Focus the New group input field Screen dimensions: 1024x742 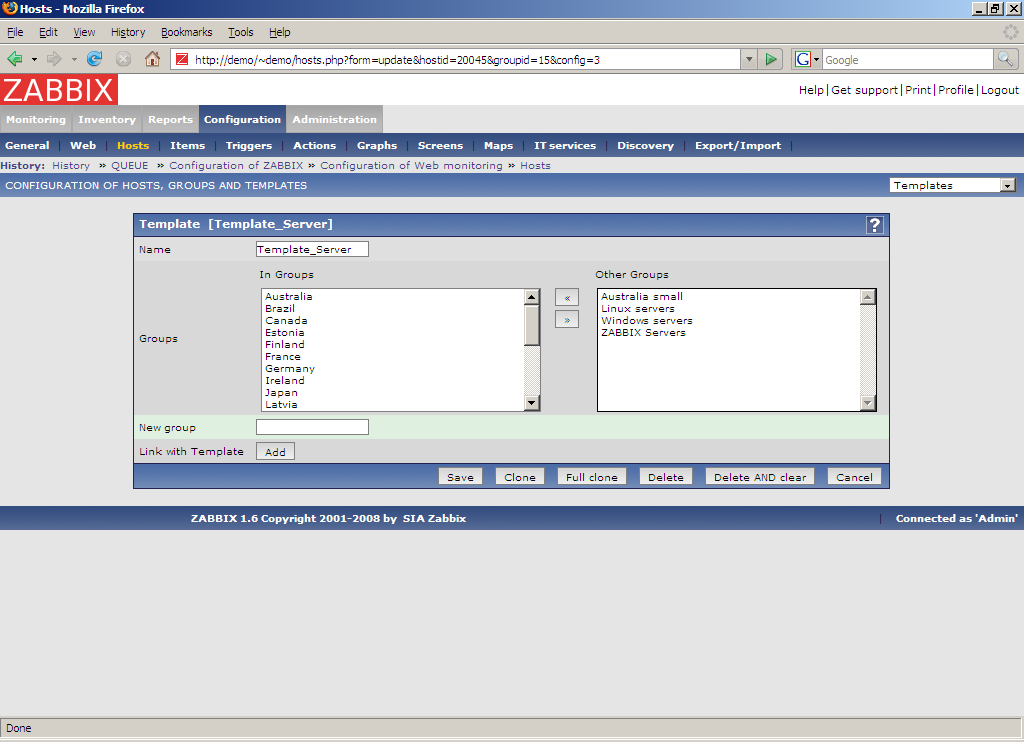(312, 427)
